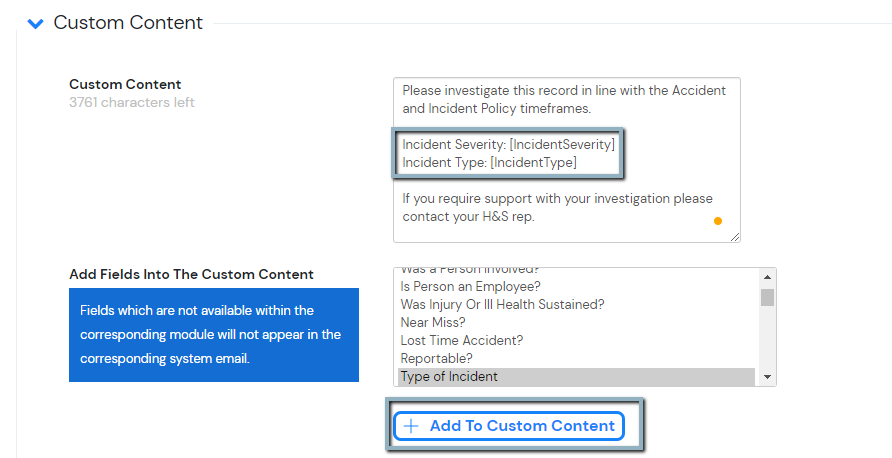892x458 pixels.
Task: Click the fields list scroll up arrow
Action: tap(767, 277)
